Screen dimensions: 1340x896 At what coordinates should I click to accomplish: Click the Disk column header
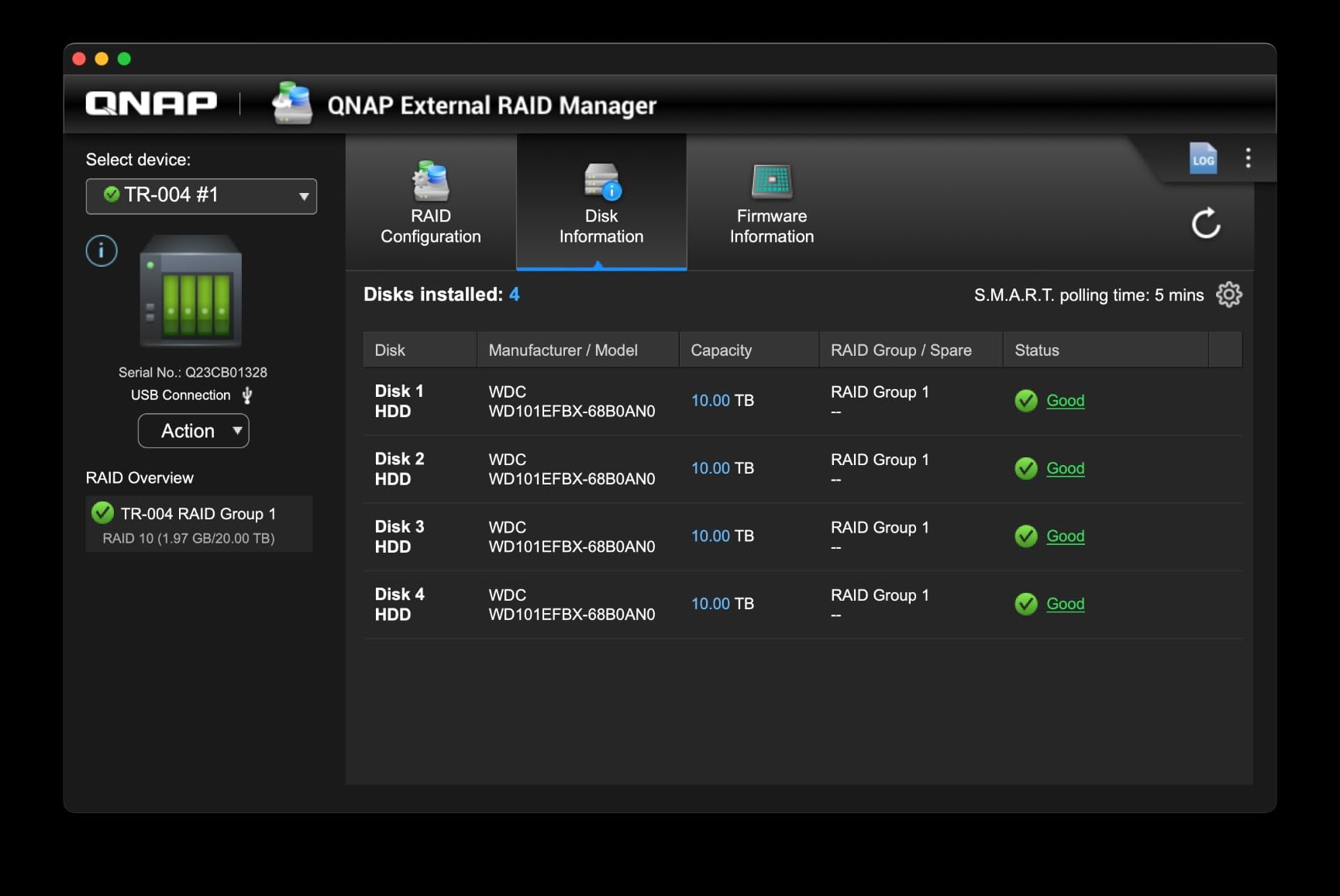[420, 350]
